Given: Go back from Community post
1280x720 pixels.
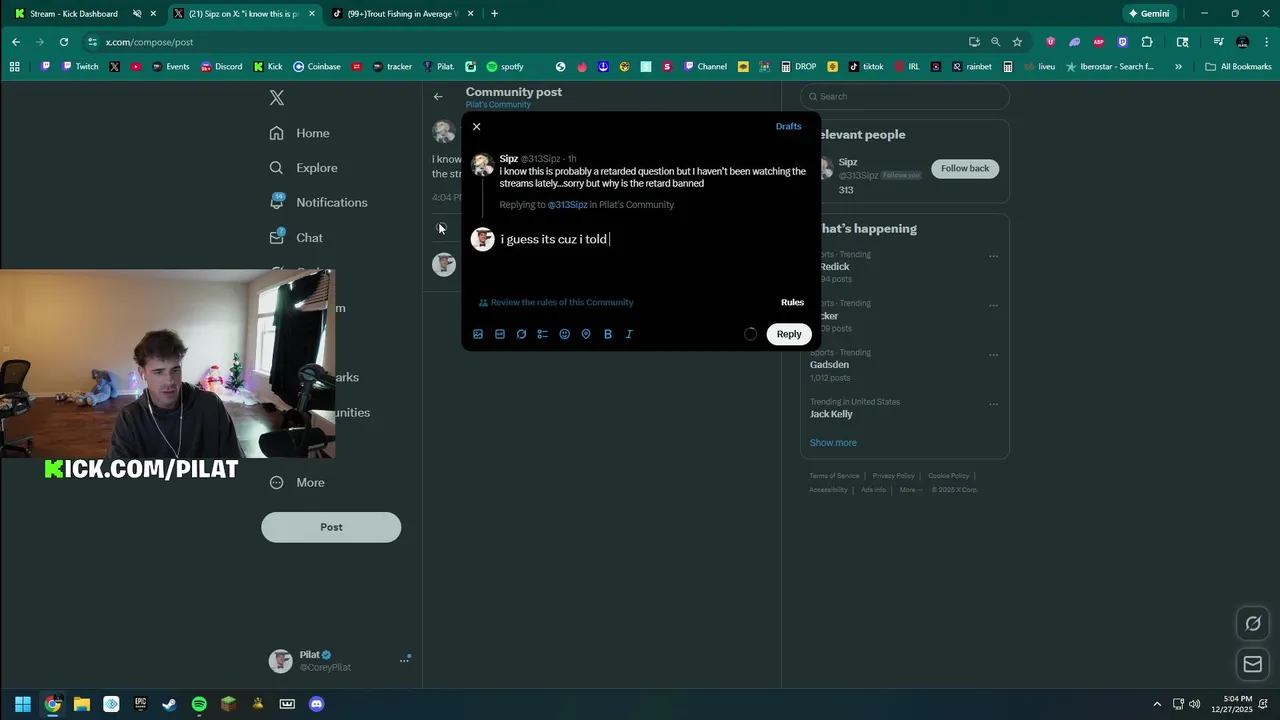Looking at the screenshot, I should pos(438,97).
